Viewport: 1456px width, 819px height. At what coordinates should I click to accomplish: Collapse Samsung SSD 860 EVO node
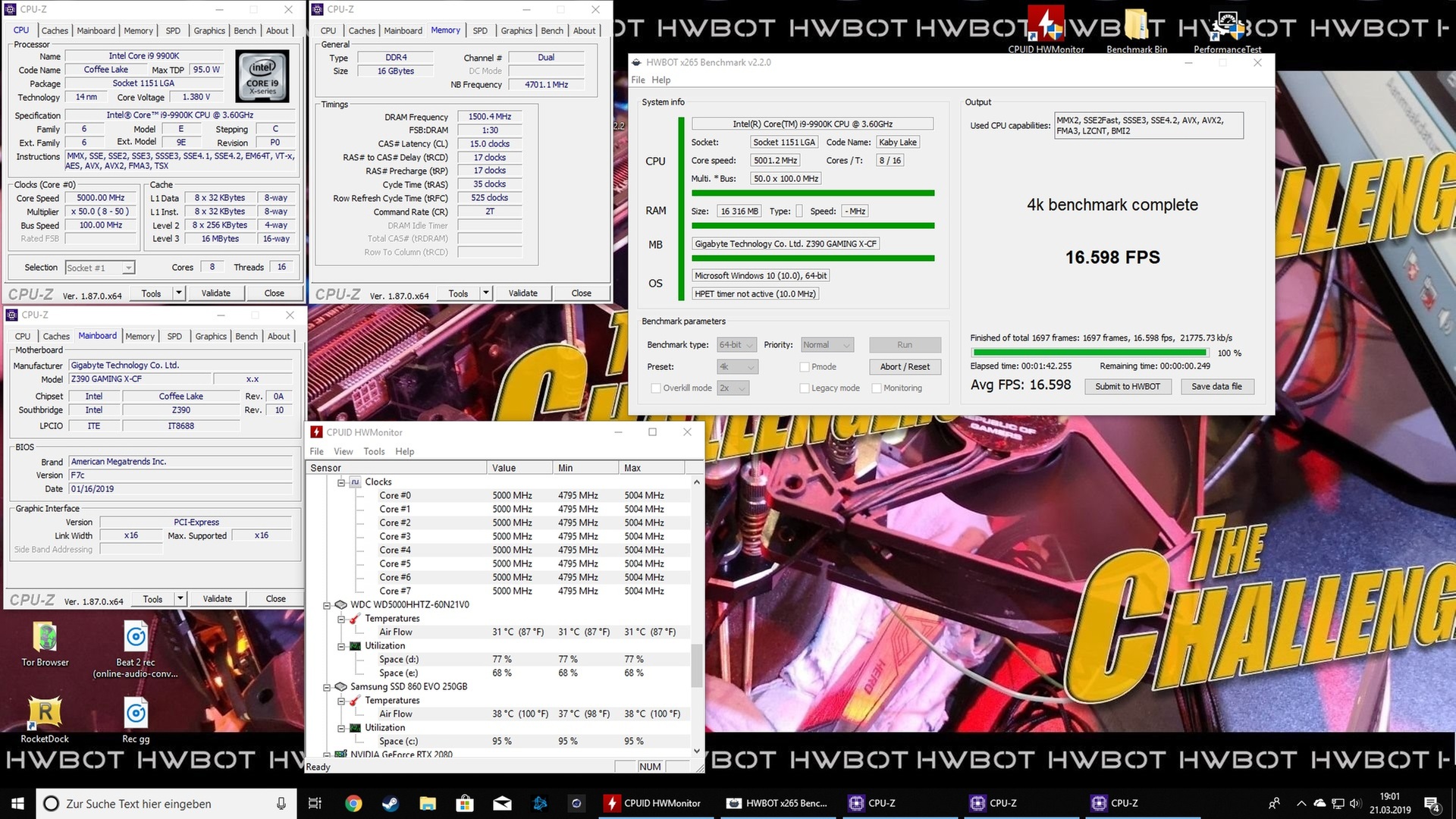327,687
